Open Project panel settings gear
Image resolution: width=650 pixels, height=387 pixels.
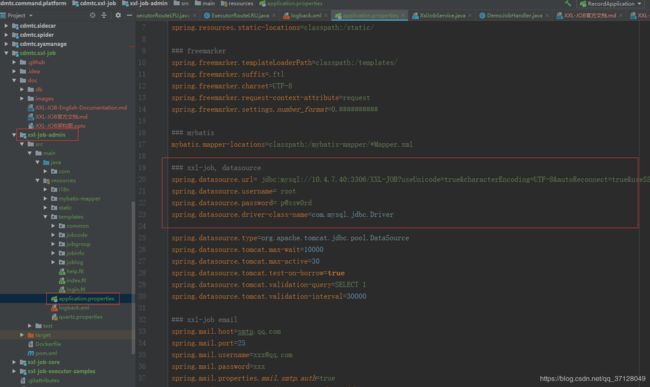click(x=118, y=15)
